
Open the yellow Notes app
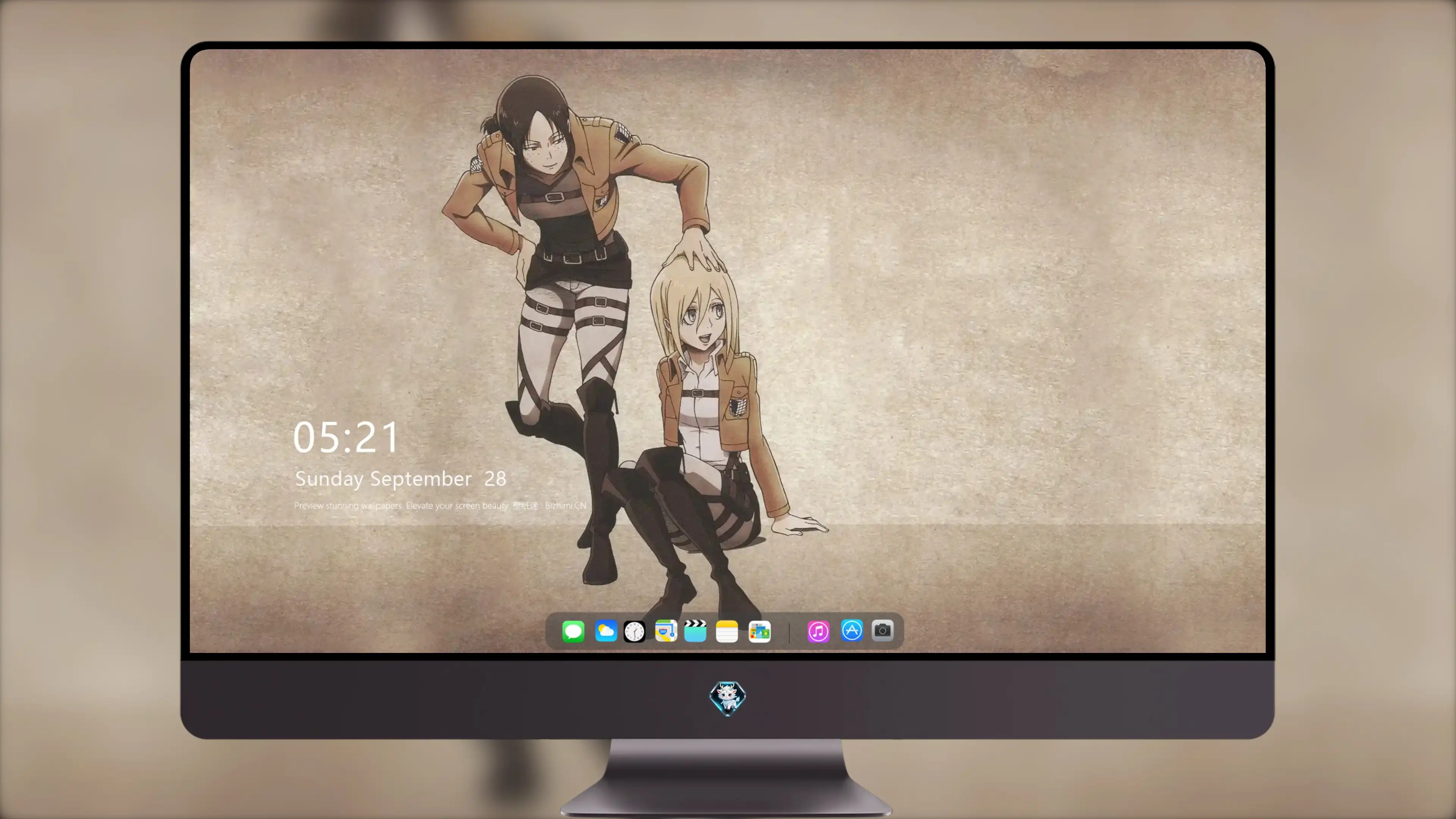point(727,631)
